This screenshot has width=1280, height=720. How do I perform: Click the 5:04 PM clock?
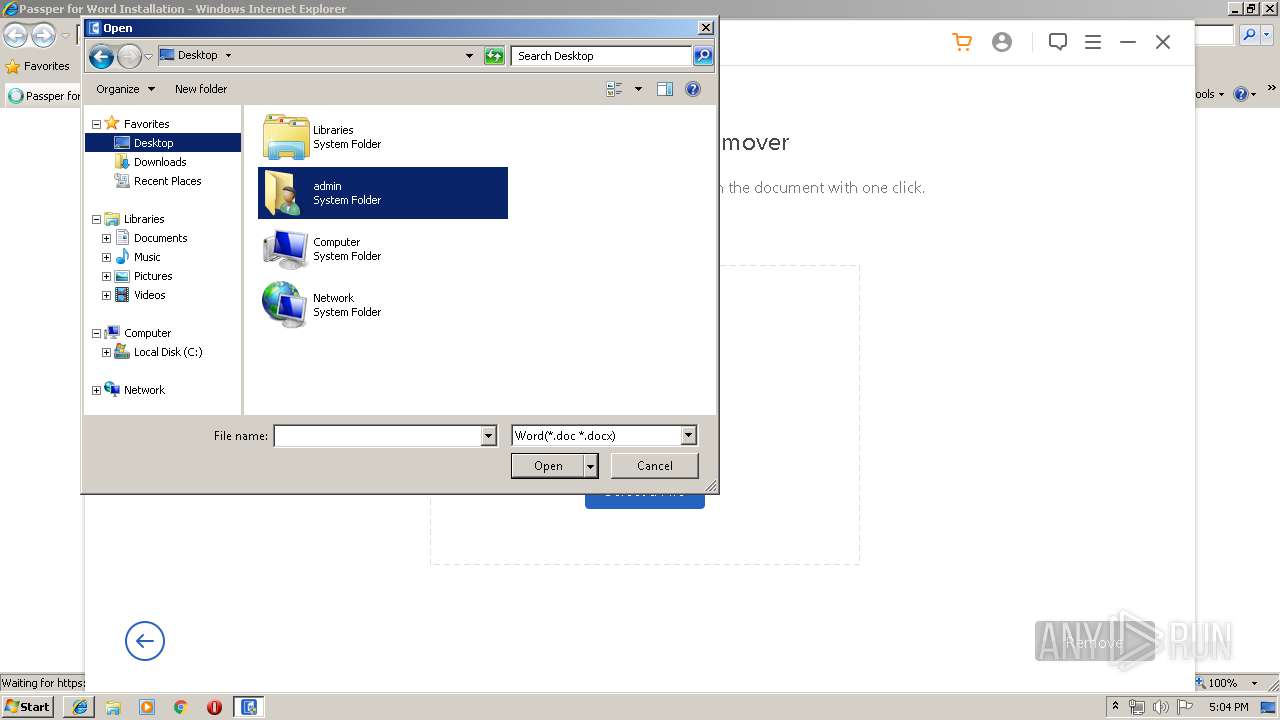point(1228,707)
